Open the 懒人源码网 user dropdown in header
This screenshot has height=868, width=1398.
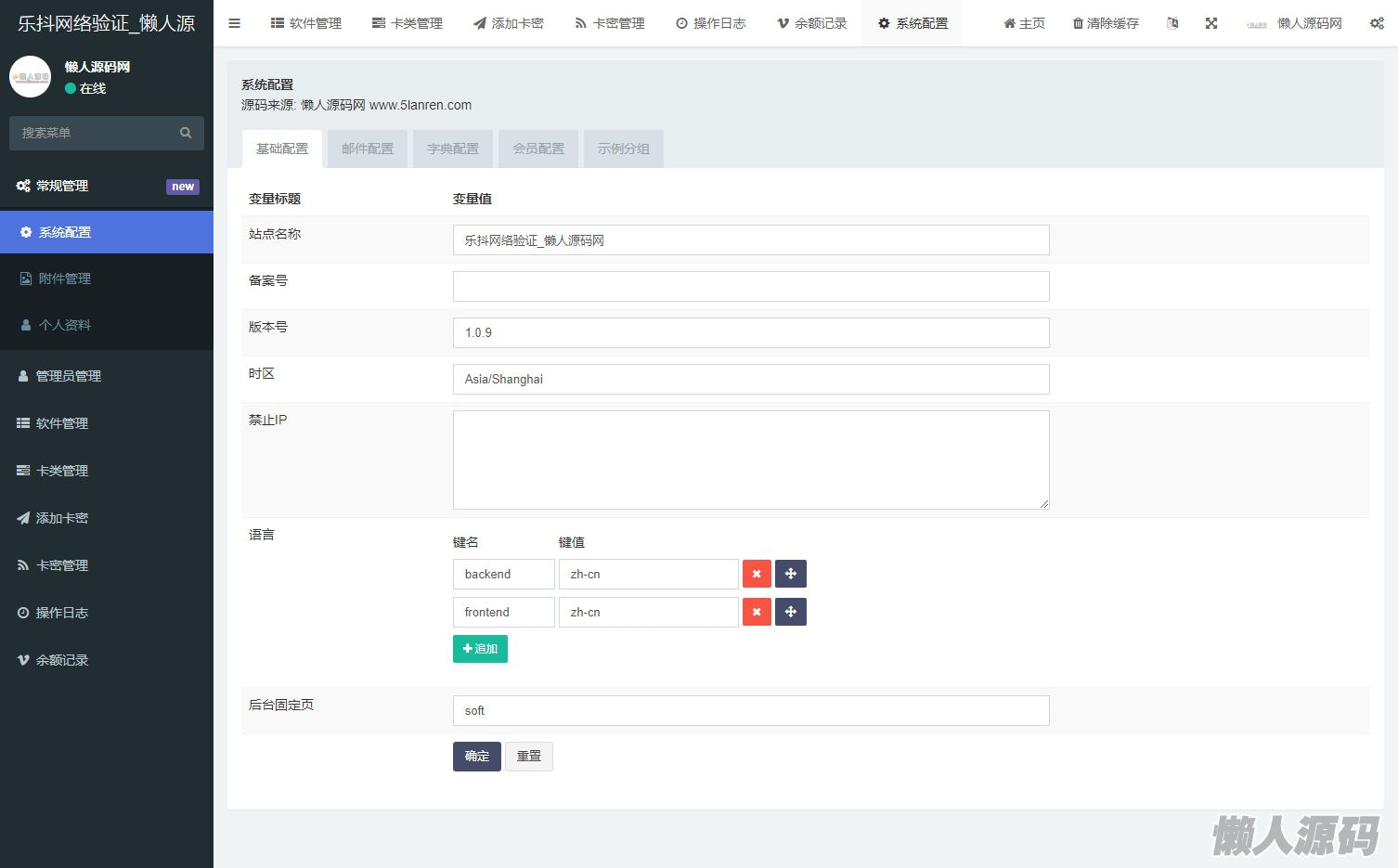(x=1295, y=23)
